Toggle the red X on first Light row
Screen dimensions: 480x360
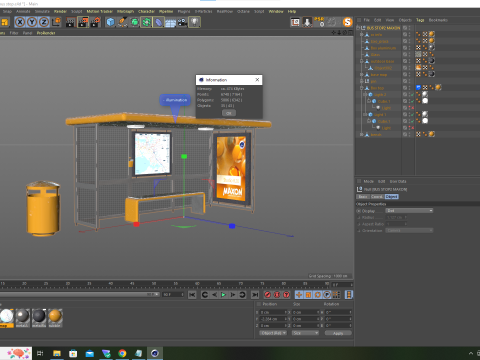pyautogui.click(x=412, y=108)
